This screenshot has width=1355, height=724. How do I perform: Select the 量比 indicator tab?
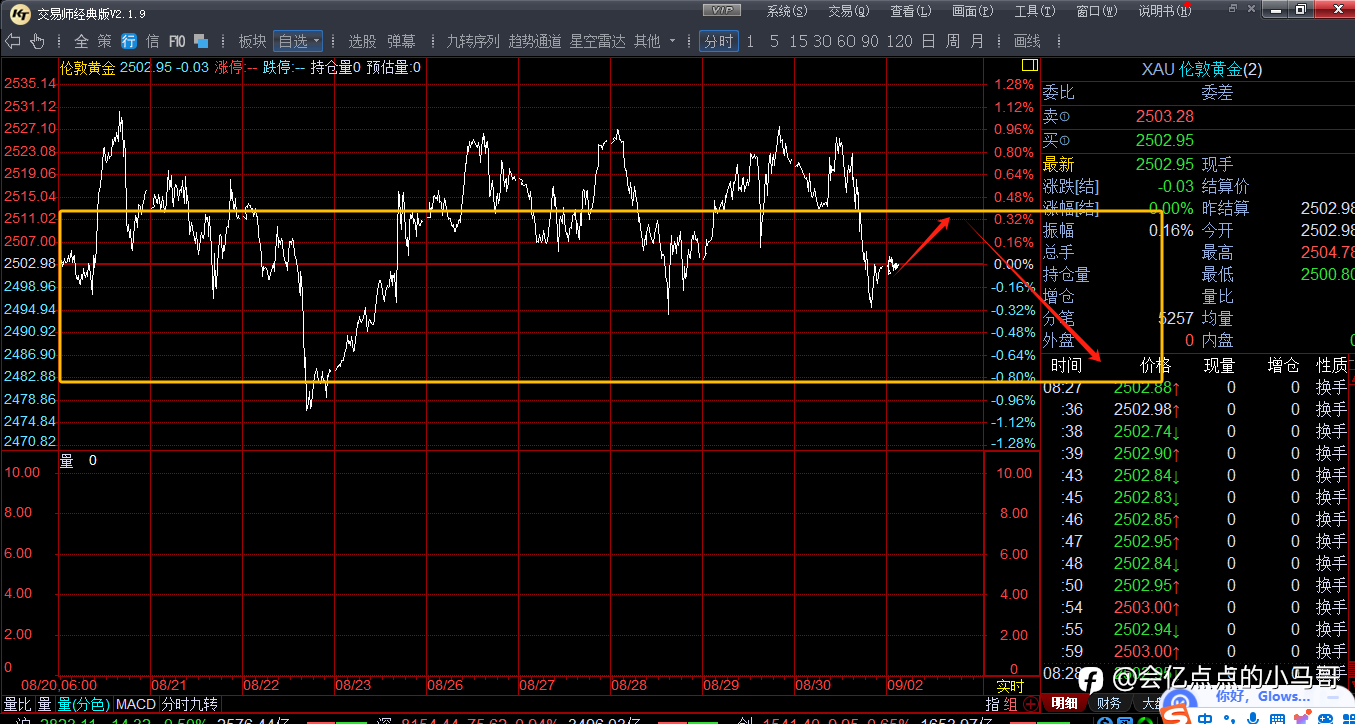(x=18, y=704)
